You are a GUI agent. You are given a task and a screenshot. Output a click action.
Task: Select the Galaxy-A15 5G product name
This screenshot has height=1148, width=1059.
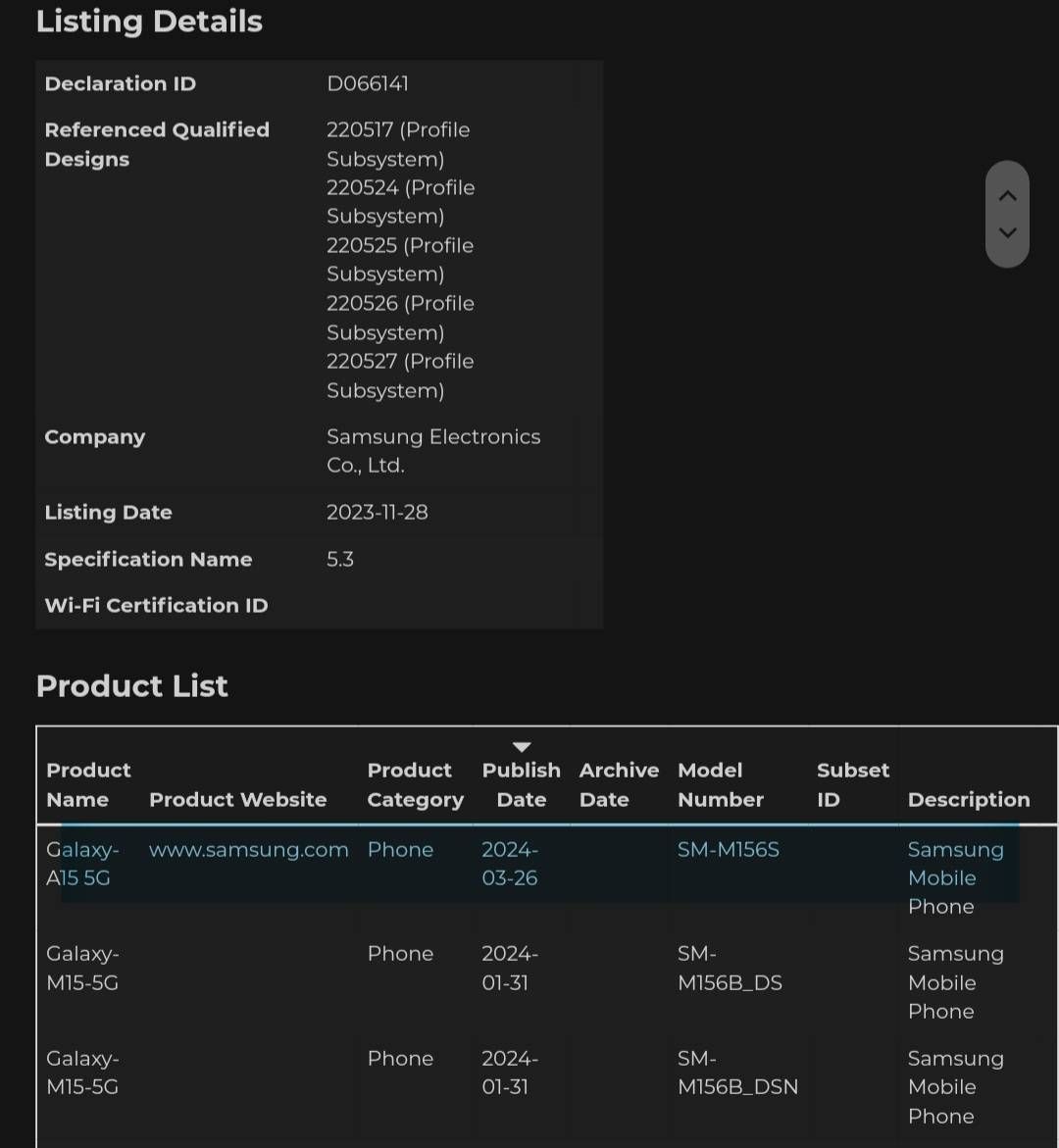coord(82,864)
